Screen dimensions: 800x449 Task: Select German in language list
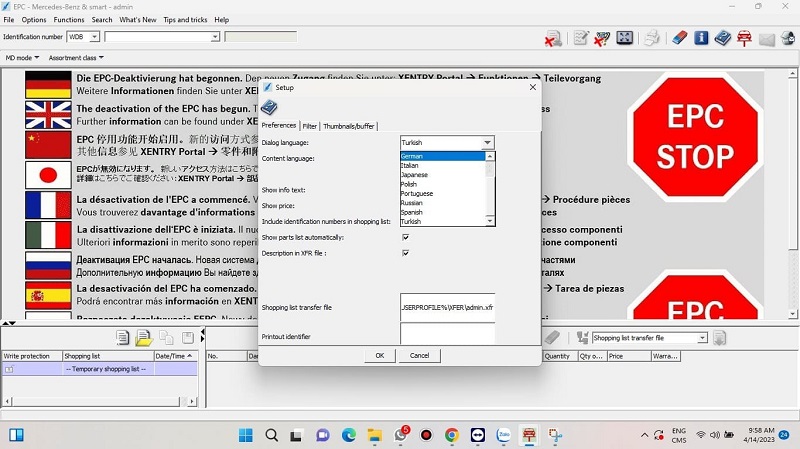point(442,156)
